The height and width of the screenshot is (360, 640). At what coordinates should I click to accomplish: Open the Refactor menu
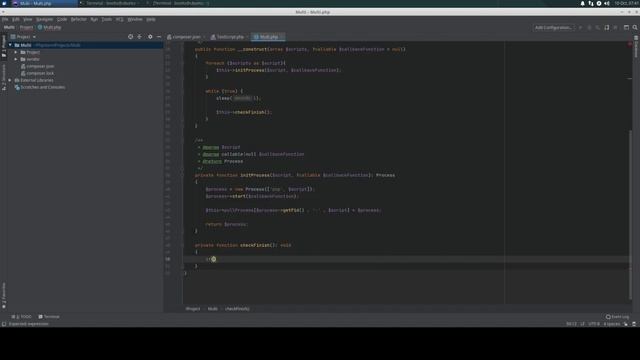[78, 19]
